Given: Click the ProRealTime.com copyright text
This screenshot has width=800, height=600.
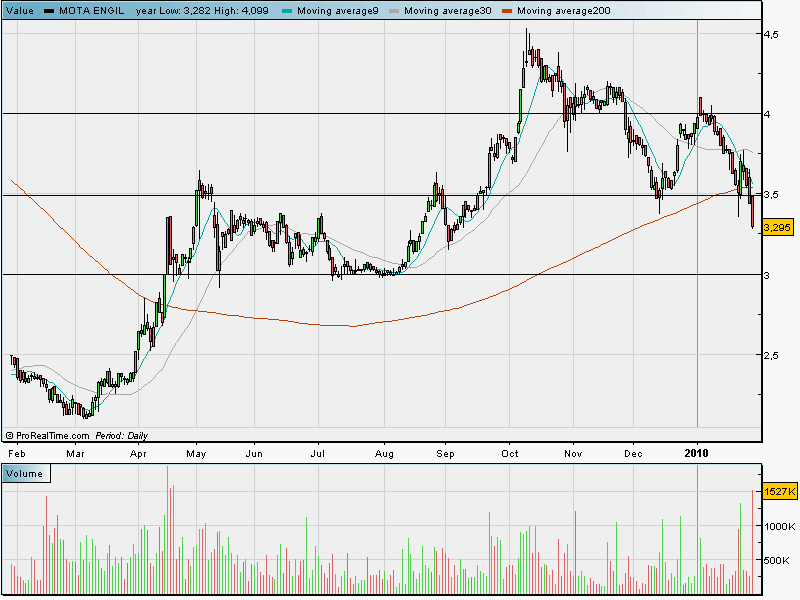Looking at the screenshot, I should tap(47, 436).
